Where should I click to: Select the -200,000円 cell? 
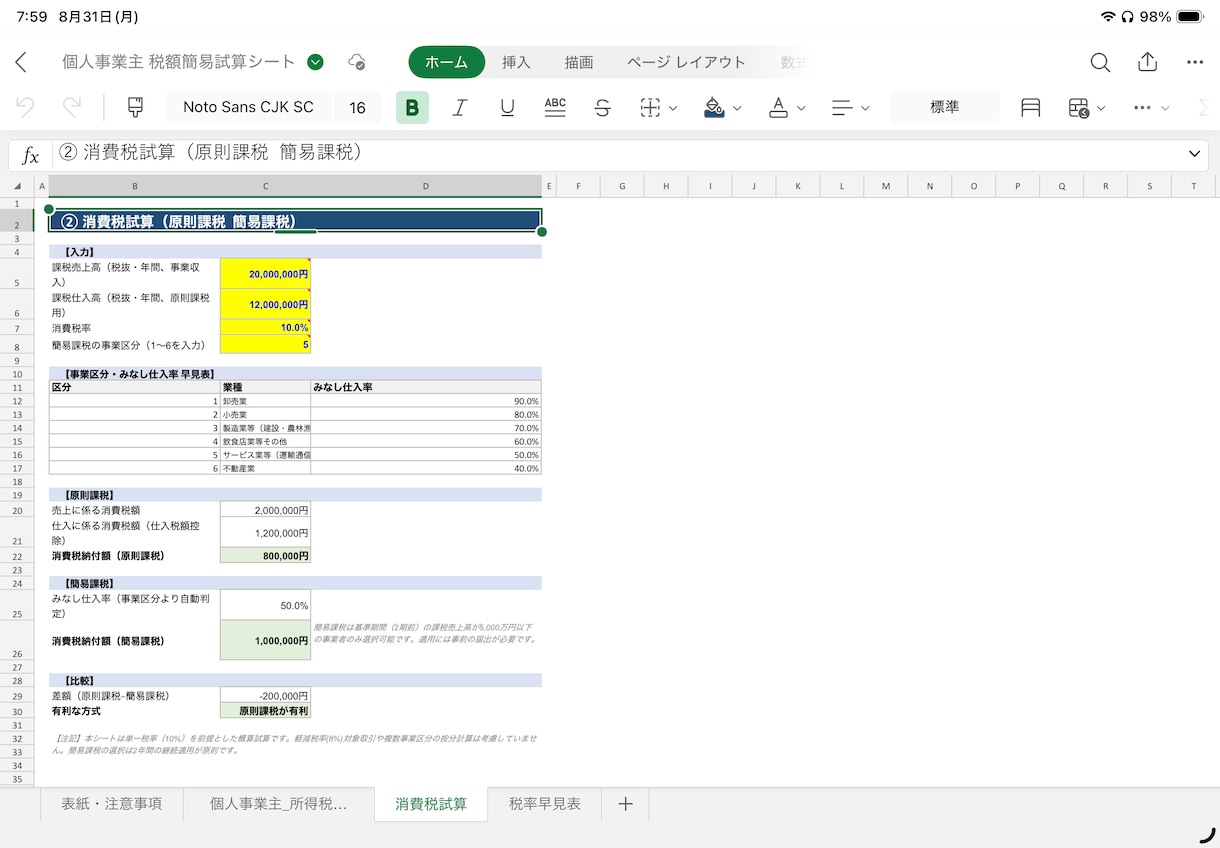pos(265,695)
